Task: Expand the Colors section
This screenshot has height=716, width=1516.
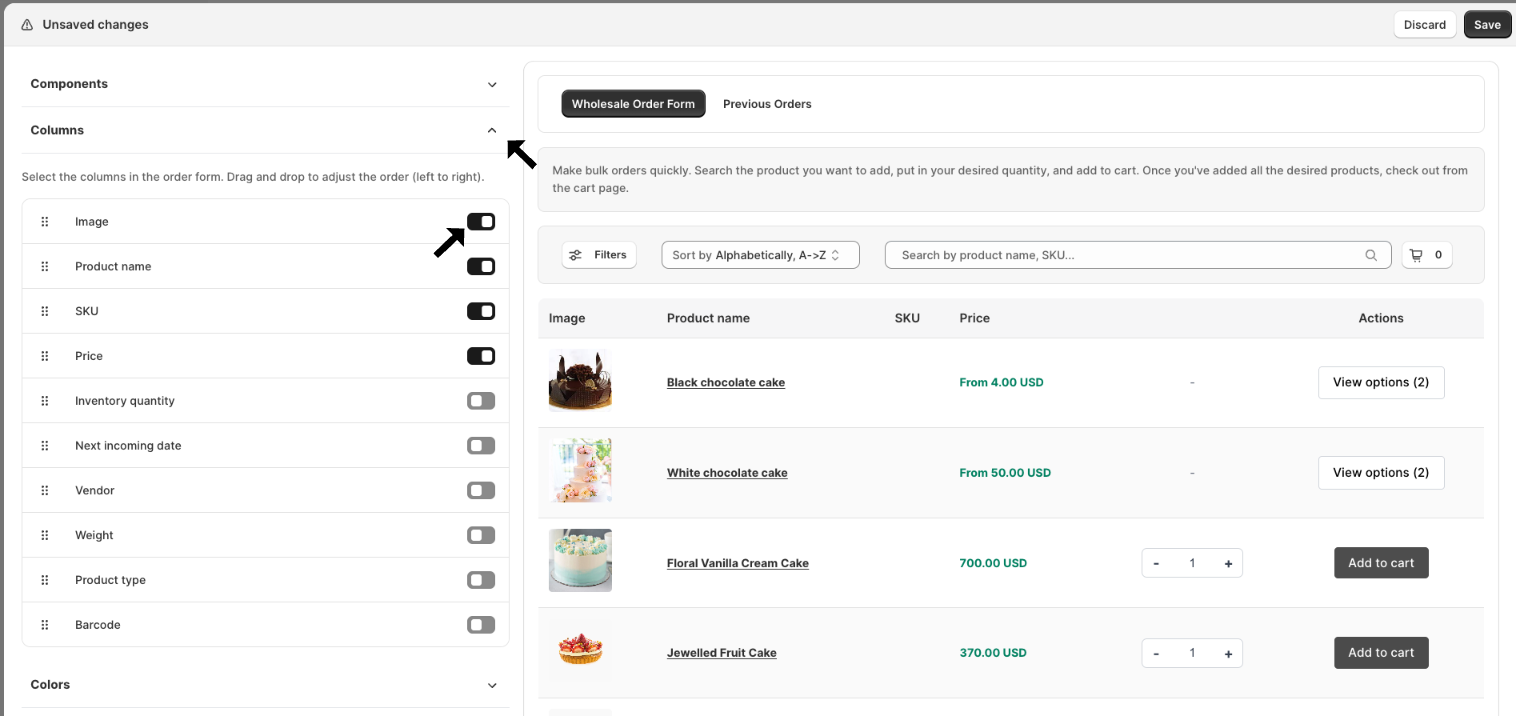Action: point(491,685)
